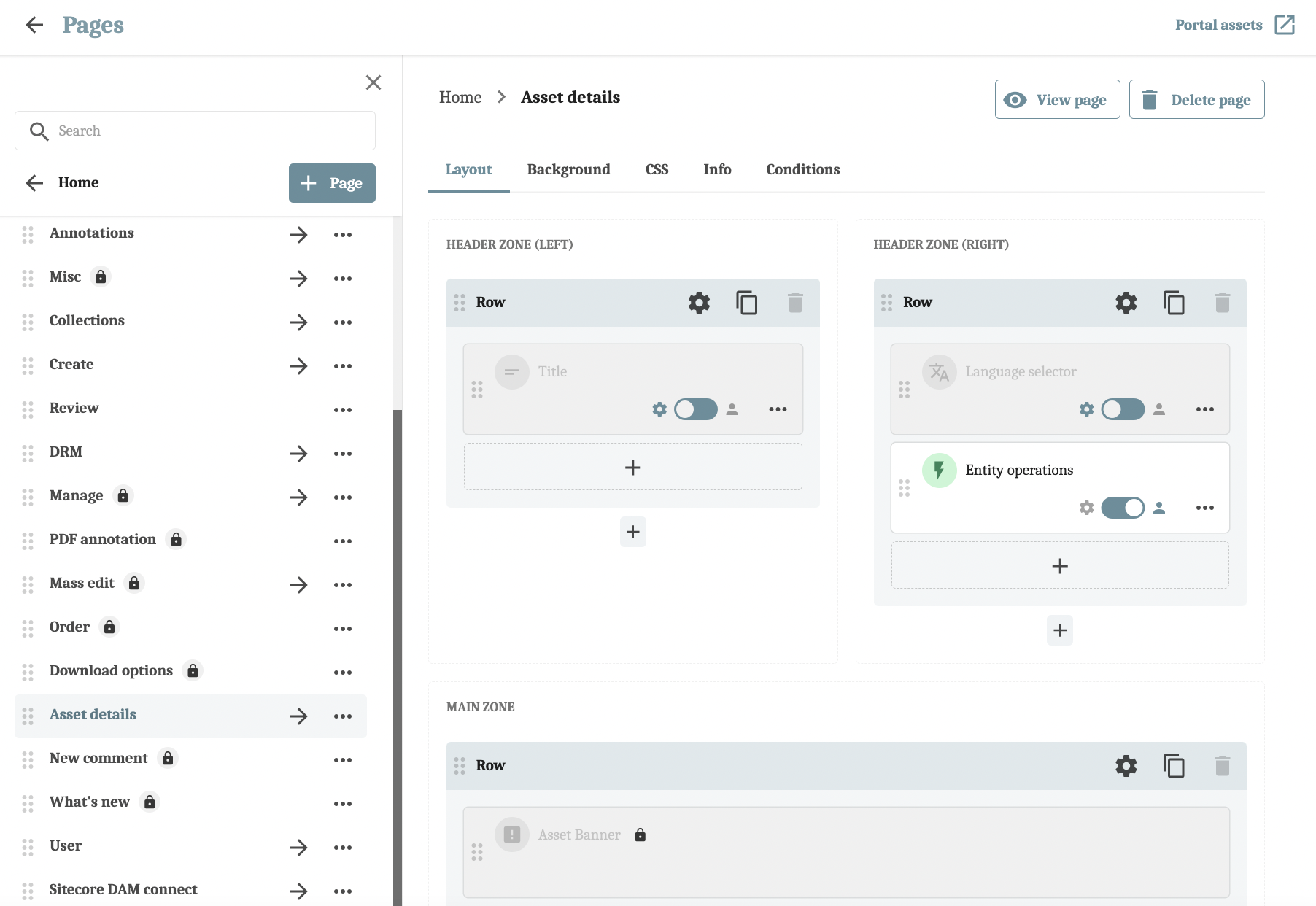Switch to the Background tab
The height and width of the screenshot is (906, 1316).
click(568, 169)
